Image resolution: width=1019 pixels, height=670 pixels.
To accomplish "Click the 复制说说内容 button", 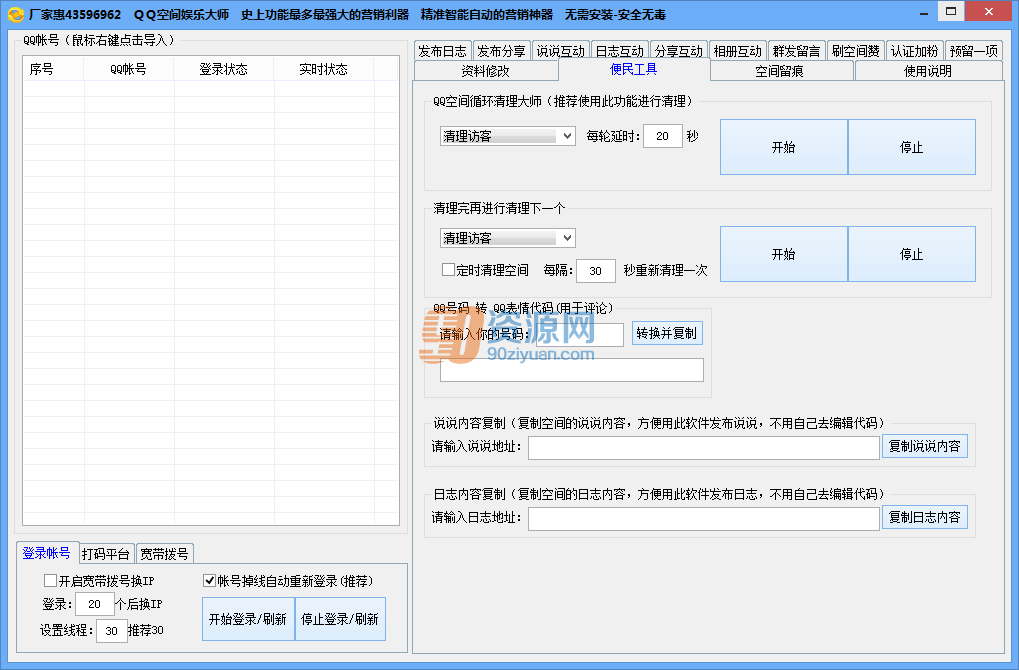I will pyautogui.click(x=925, y=446).
